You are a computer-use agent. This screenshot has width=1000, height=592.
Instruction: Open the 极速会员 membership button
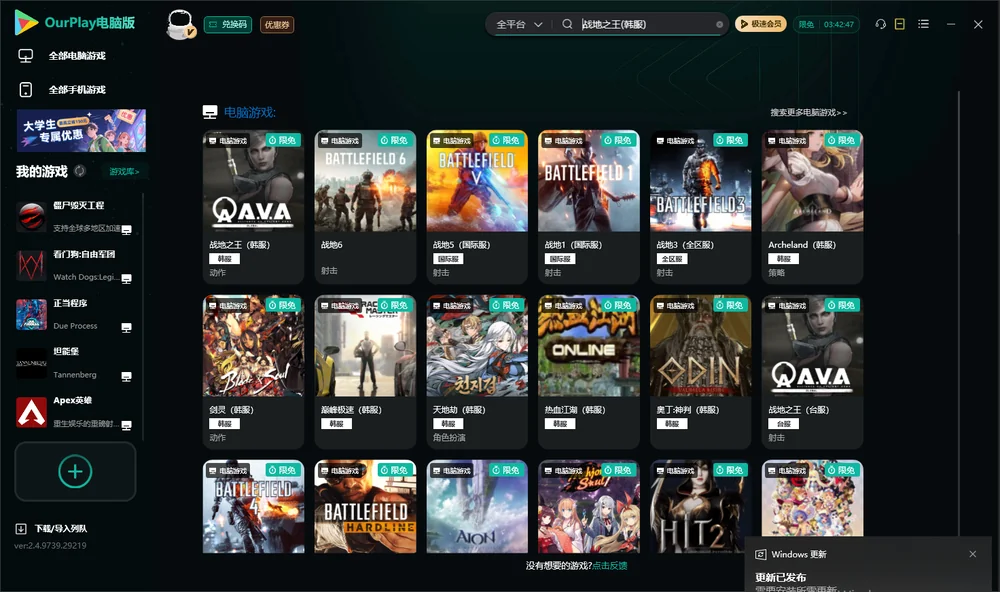(x=761, y=24)
